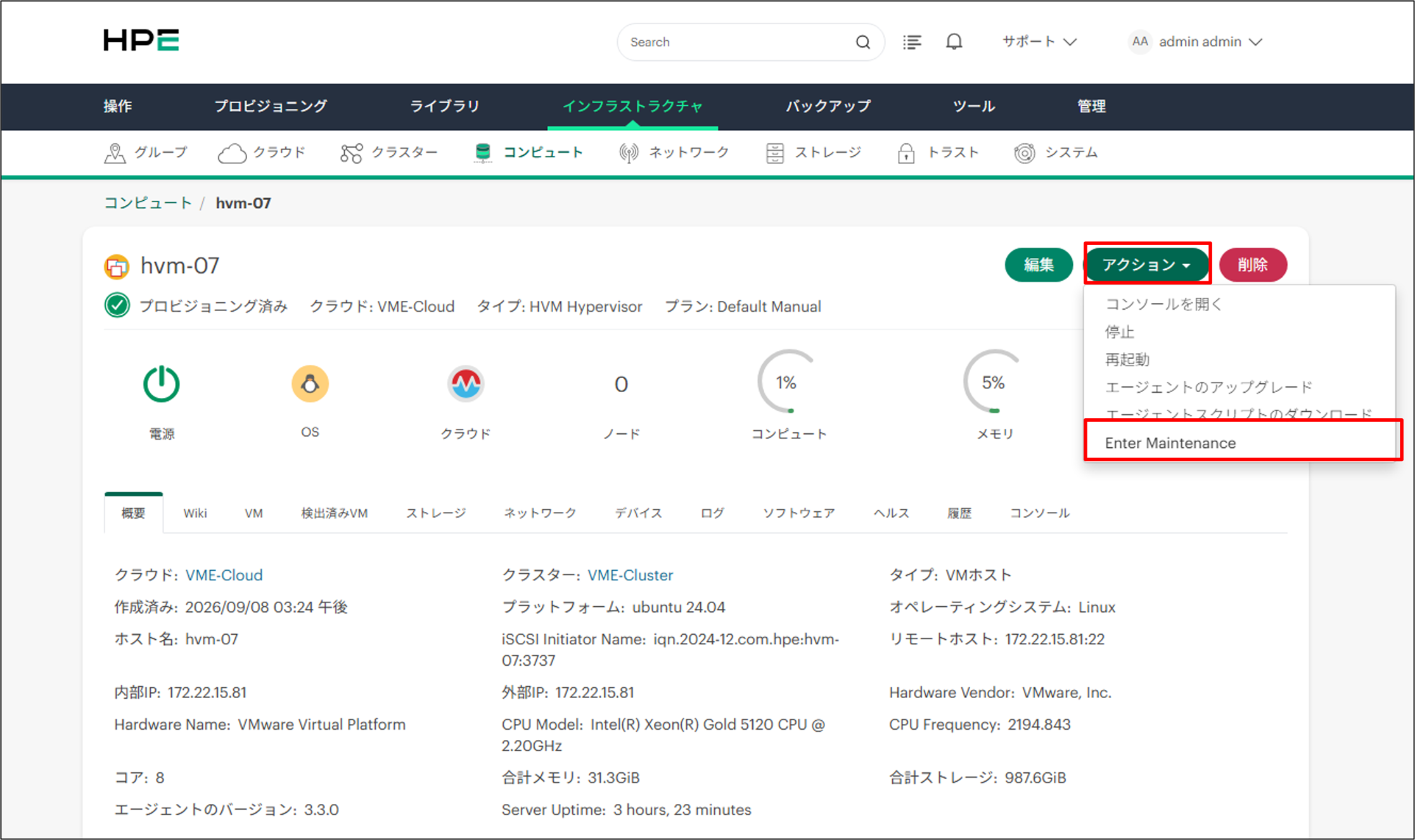The width and height of the screenshot is (1415, 840).
Task: Open the admin admin user menu
Action: coord(1196,42)
